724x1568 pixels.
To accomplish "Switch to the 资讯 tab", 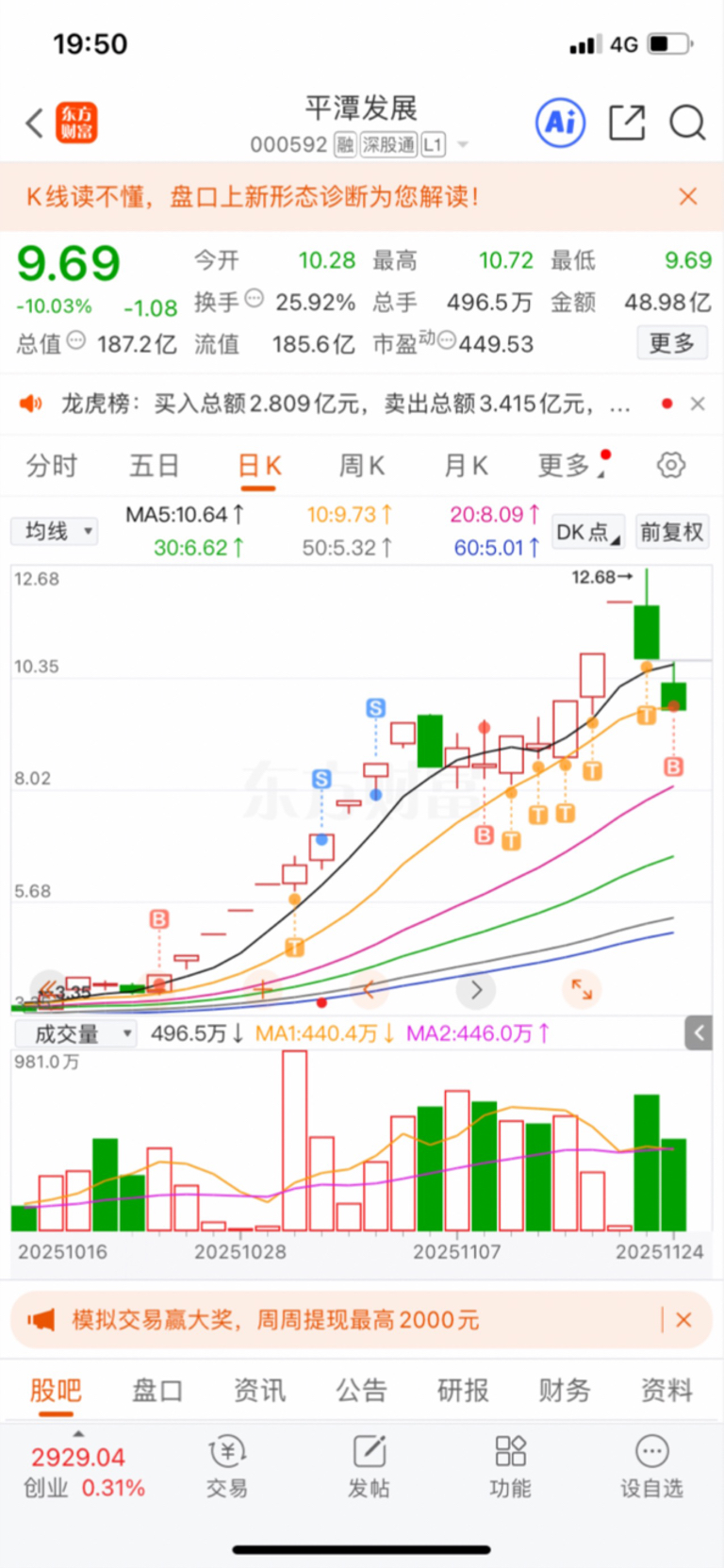I will [259, 1390].
